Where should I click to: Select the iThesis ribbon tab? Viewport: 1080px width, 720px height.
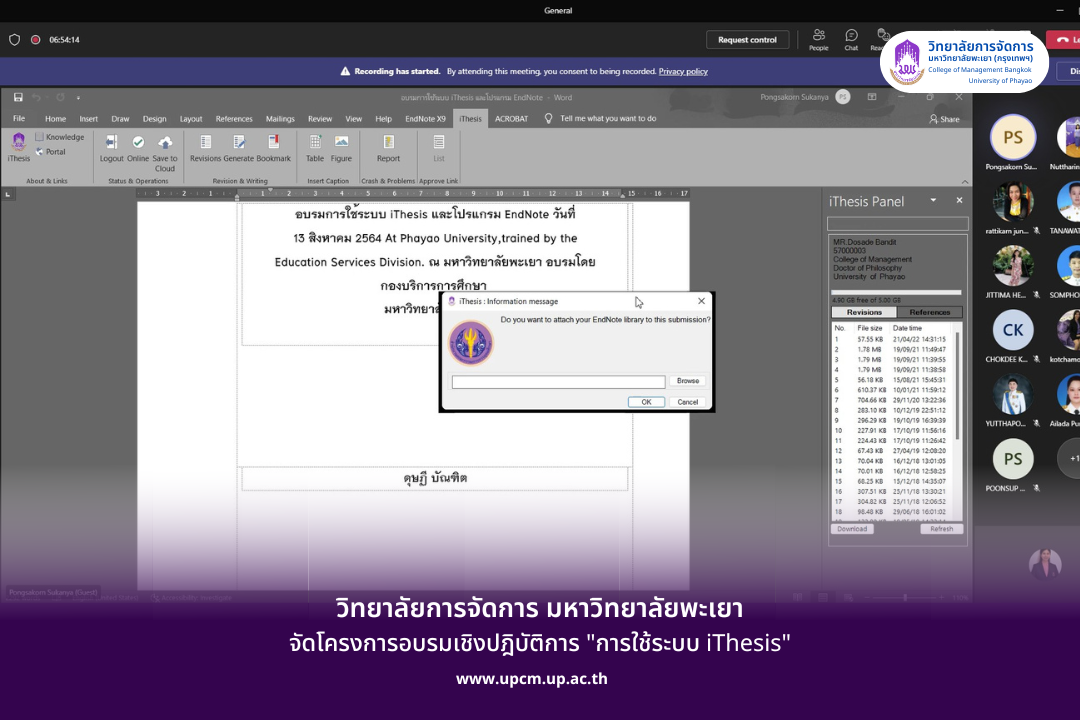tap(470, 119)
